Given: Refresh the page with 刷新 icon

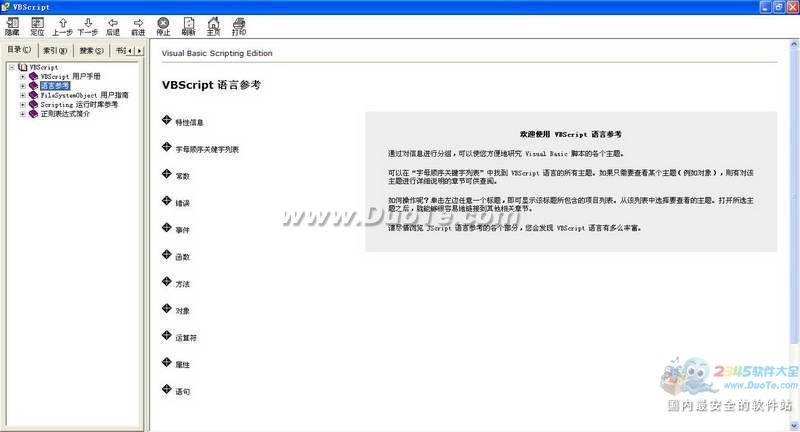Looking at the screenshot, I should [x=189, y=26].
